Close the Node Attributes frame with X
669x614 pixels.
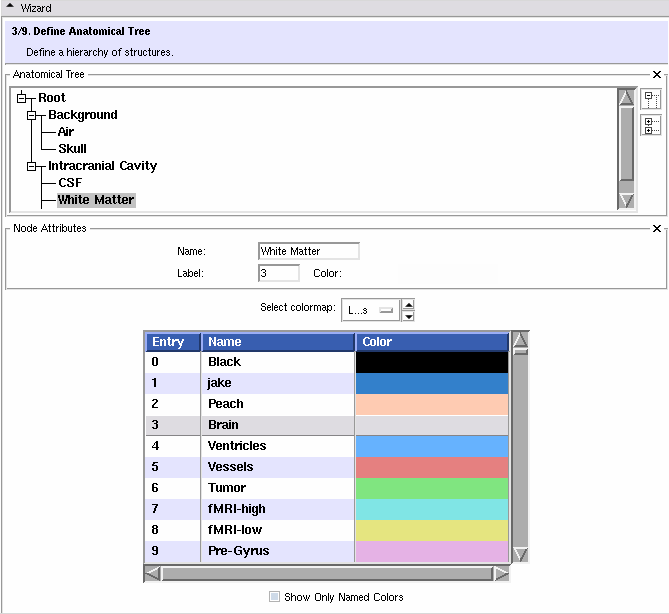(657, 229)
